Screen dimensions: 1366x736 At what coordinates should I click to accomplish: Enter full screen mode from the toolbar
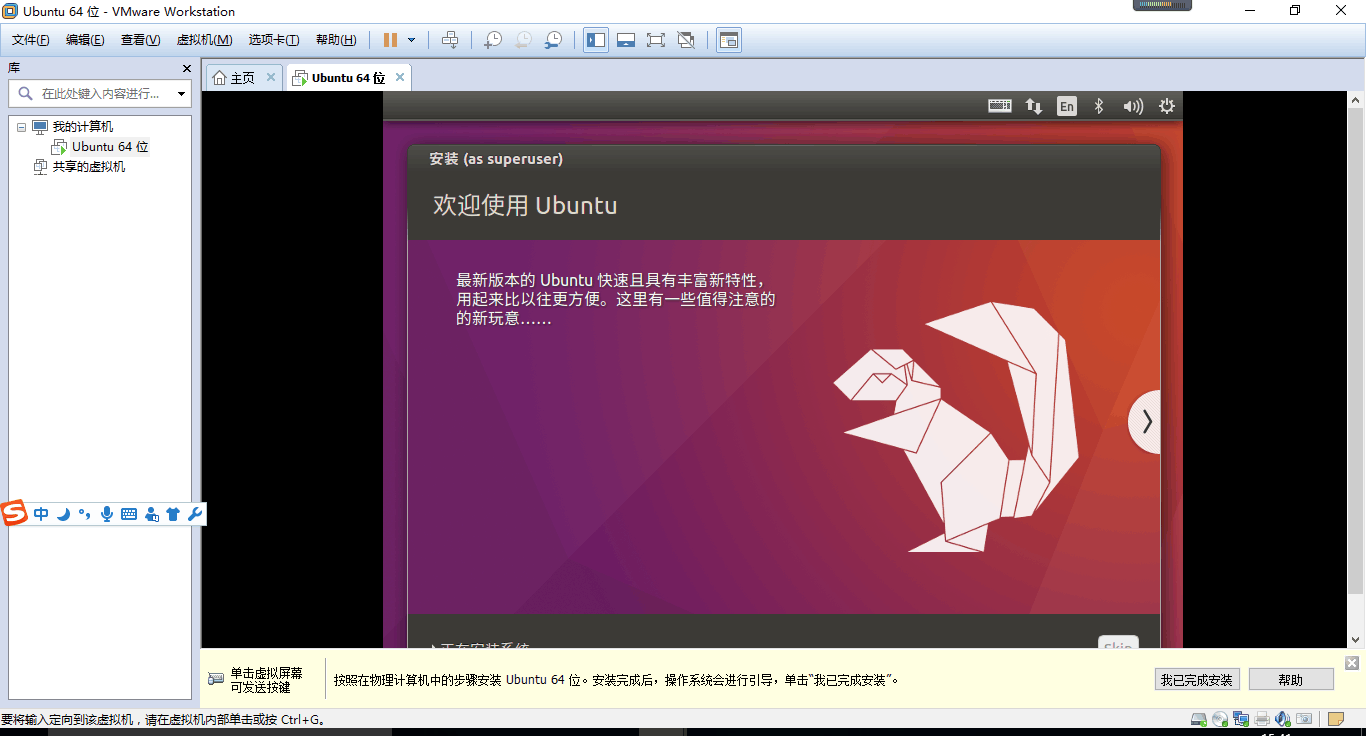[x=656, y=40]
